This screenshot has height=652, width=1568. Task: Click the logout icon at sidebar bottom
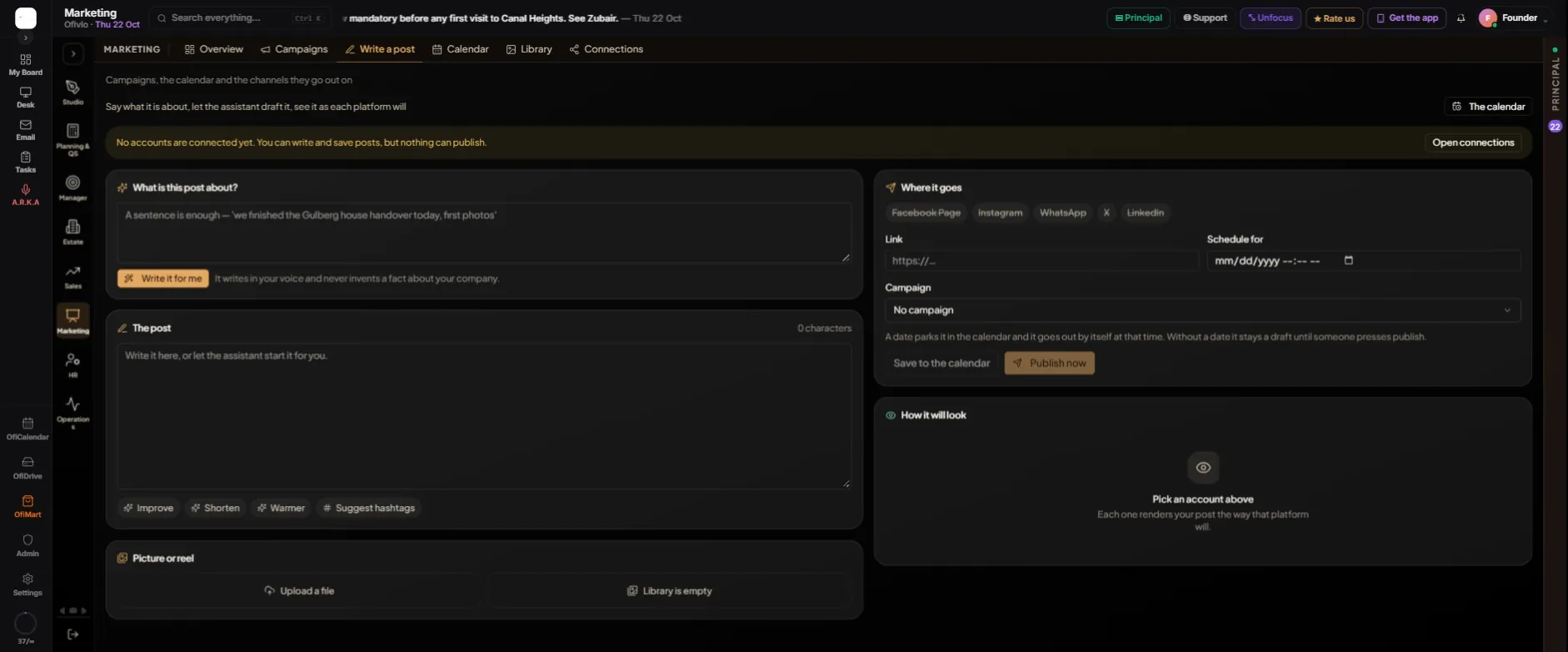(x=73, y=634)
